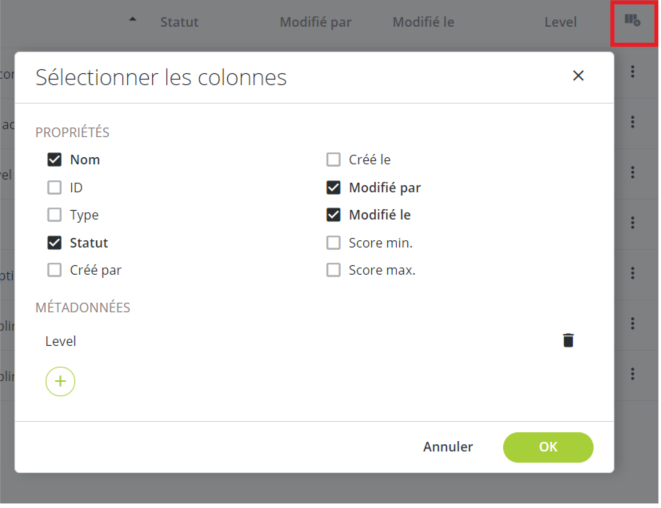661x508 pixels.
Task: Tick the Créé le checkbox
Action: (333, 160)
